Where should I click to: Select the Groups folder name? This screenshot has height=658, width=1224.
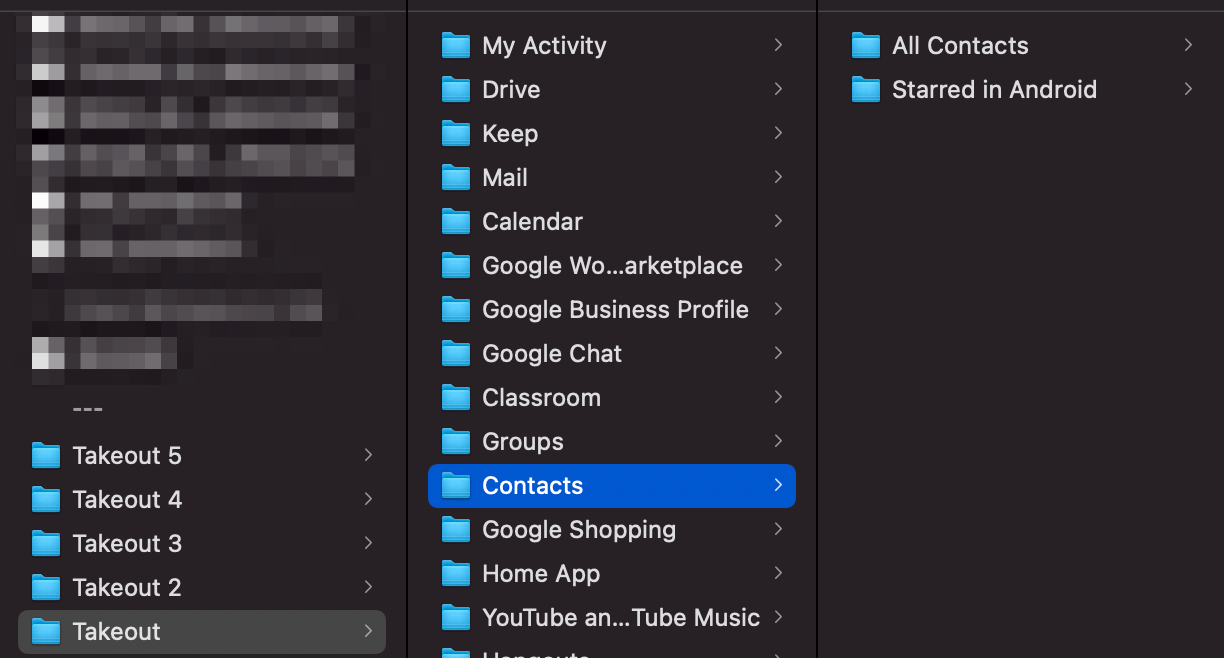(x=523, y=442)
